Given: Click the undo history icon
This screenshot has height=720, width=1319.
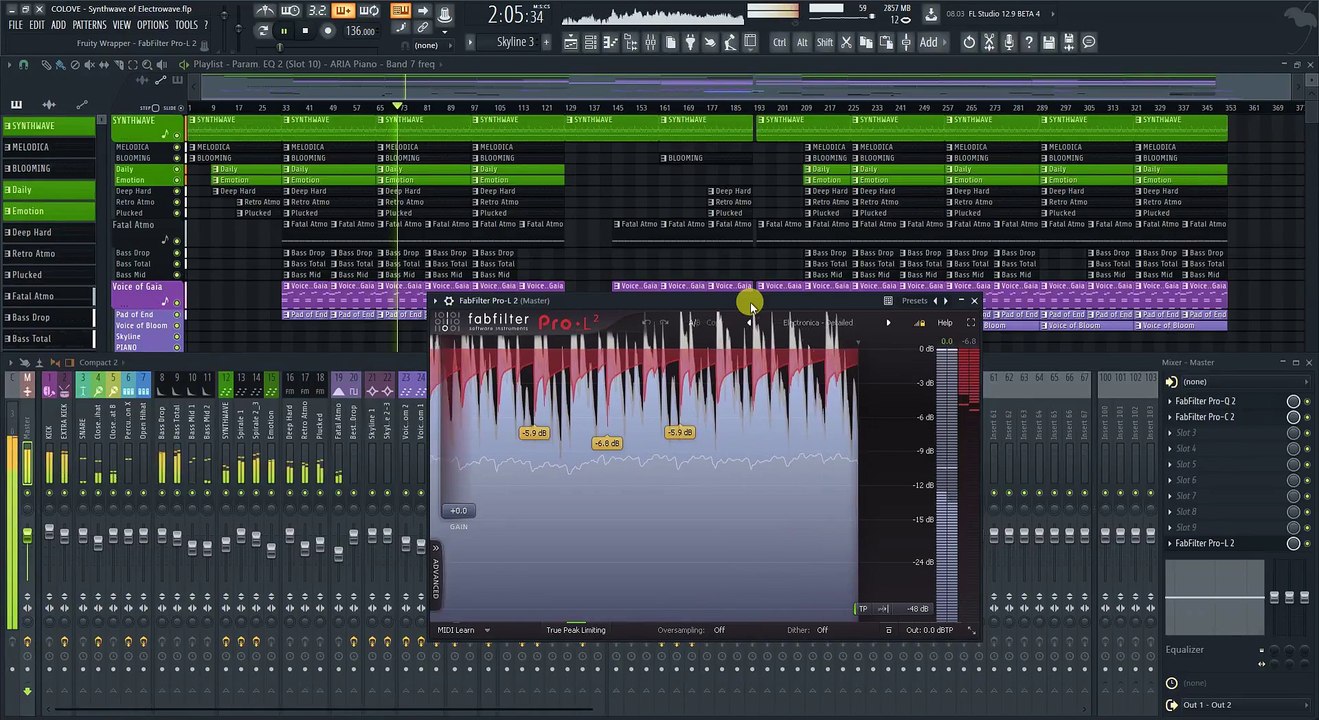Looking at the screenshot, I should click(x=969, y=42).
